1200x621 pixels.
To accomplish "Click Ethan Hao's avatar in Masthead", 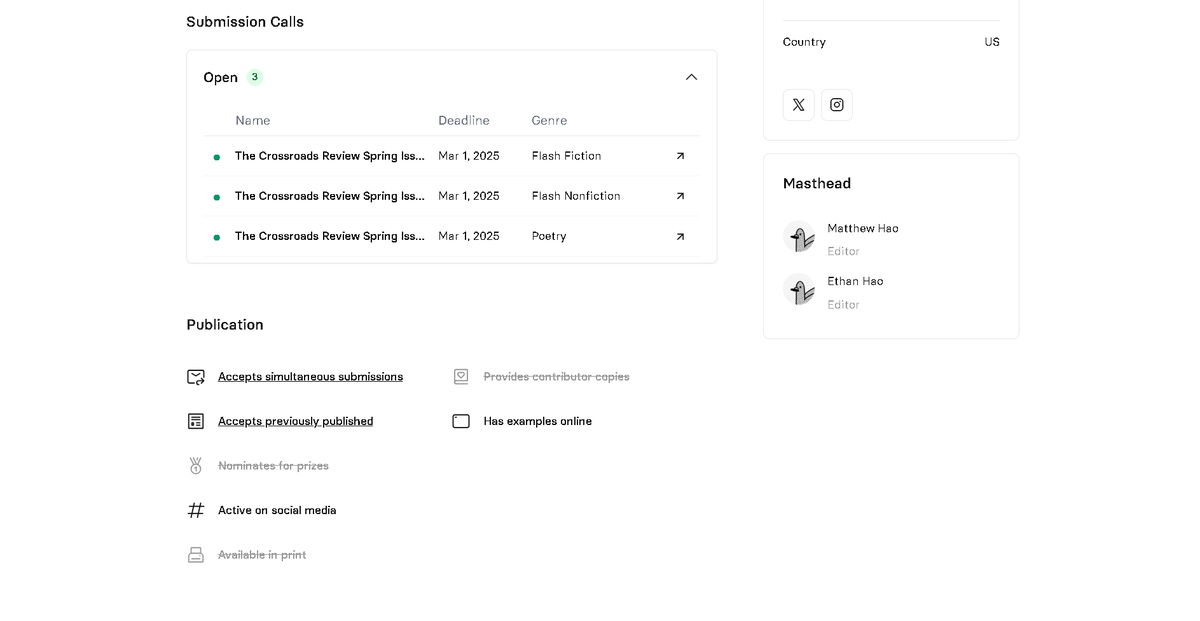I will click(x=799, y=290).
